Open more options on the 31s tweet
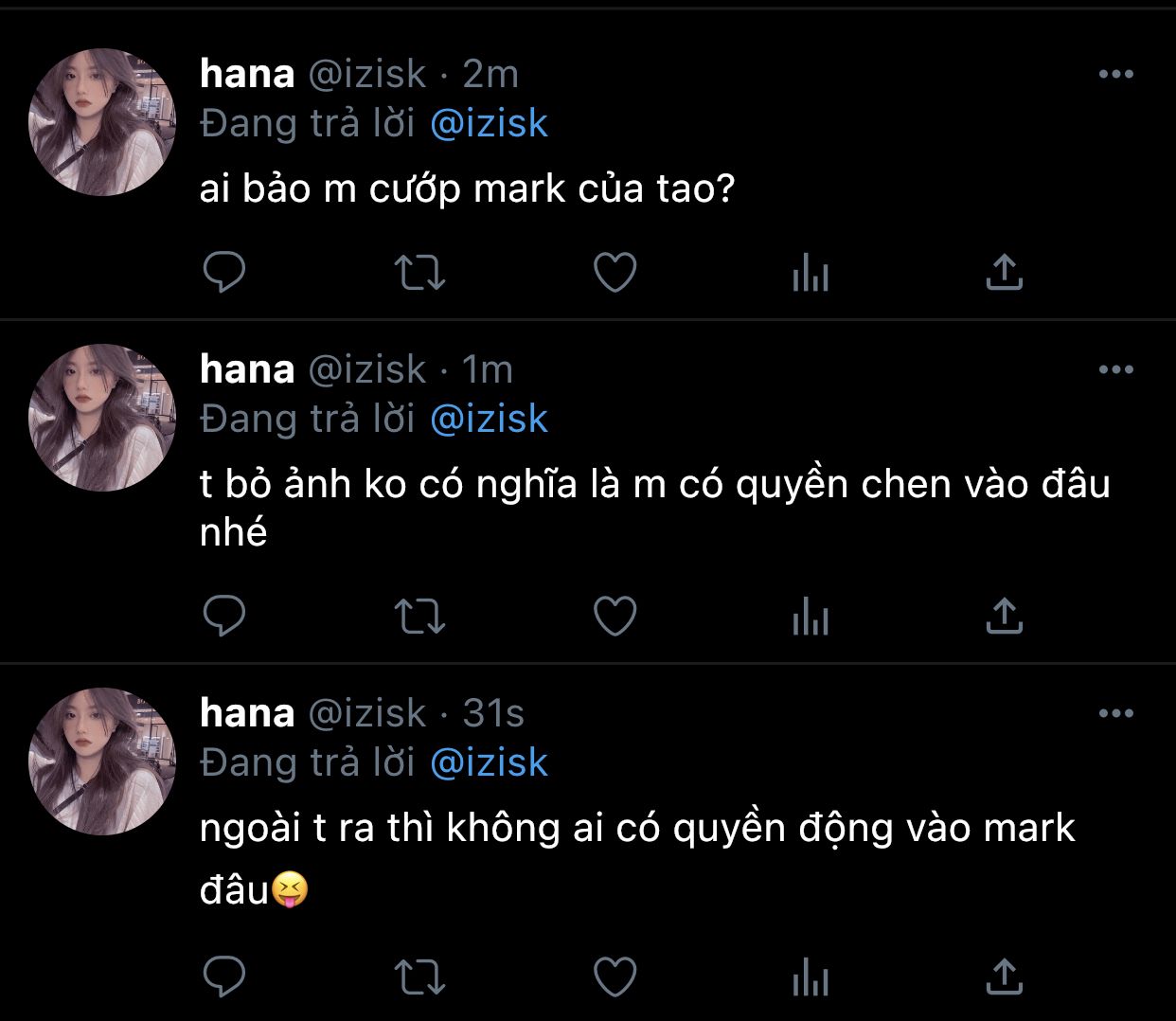The width and height of the screenshot is (1176, 1021). [x=1115, y=714]
